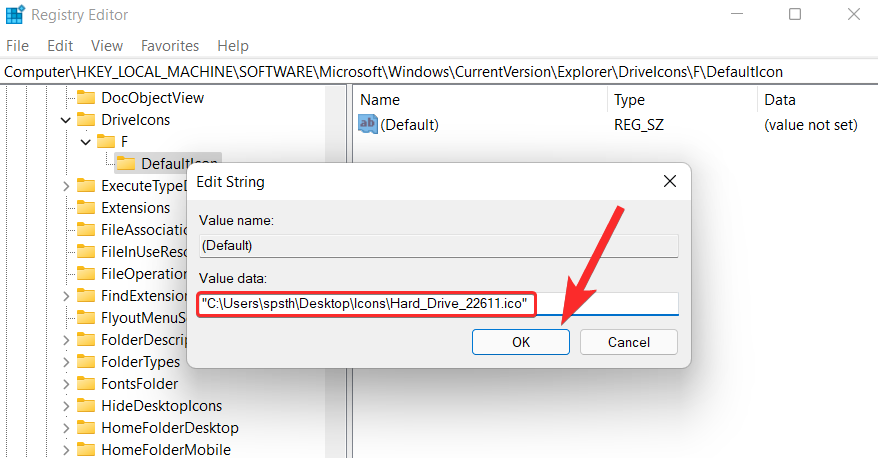Image resolution: width=878 pixels, height=458 pixels.
Task: Cancel the Edit String dialog
Action: coord(629,342)
